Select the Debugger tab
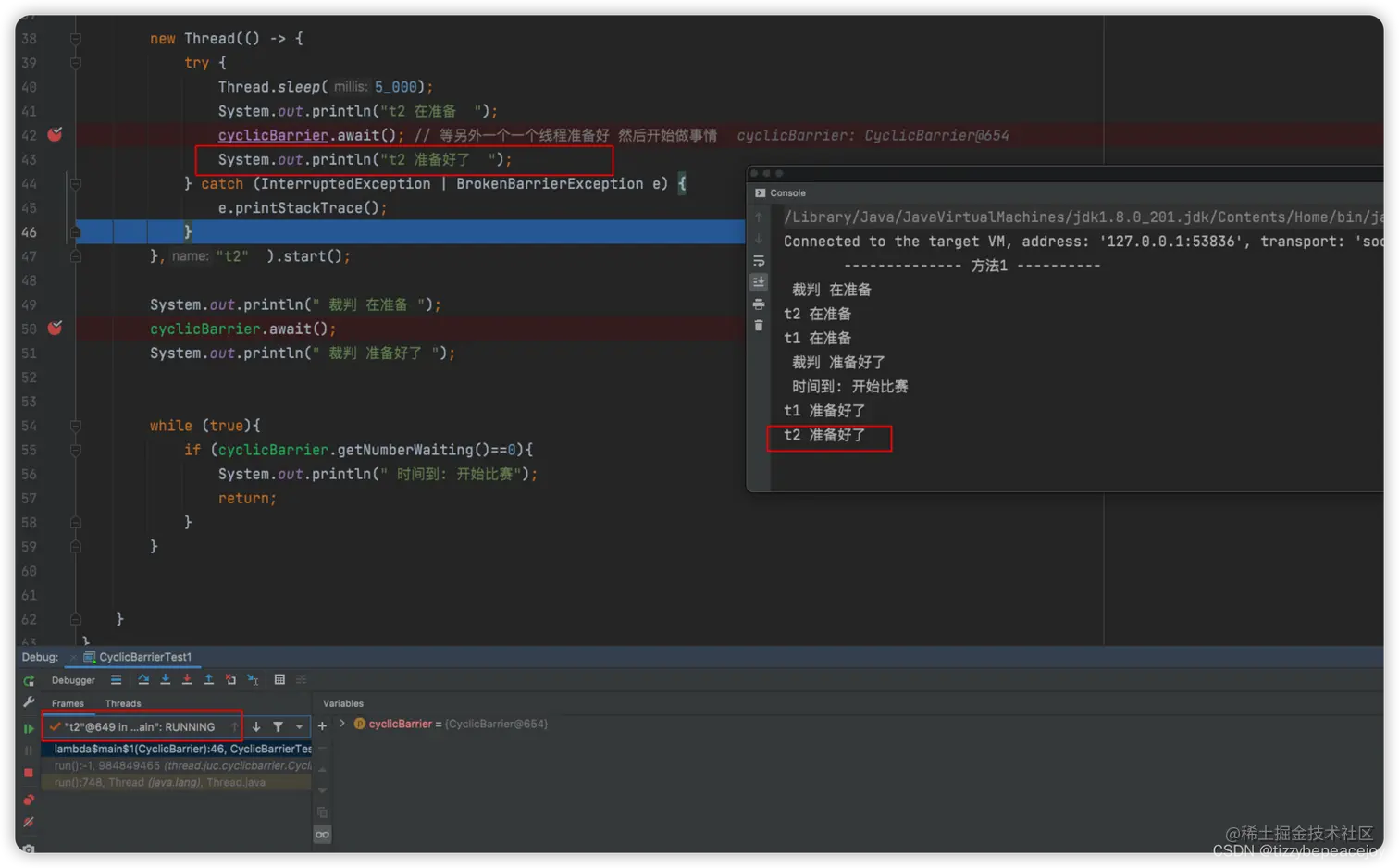This screenshot has width=1399, height=868. 73,680
